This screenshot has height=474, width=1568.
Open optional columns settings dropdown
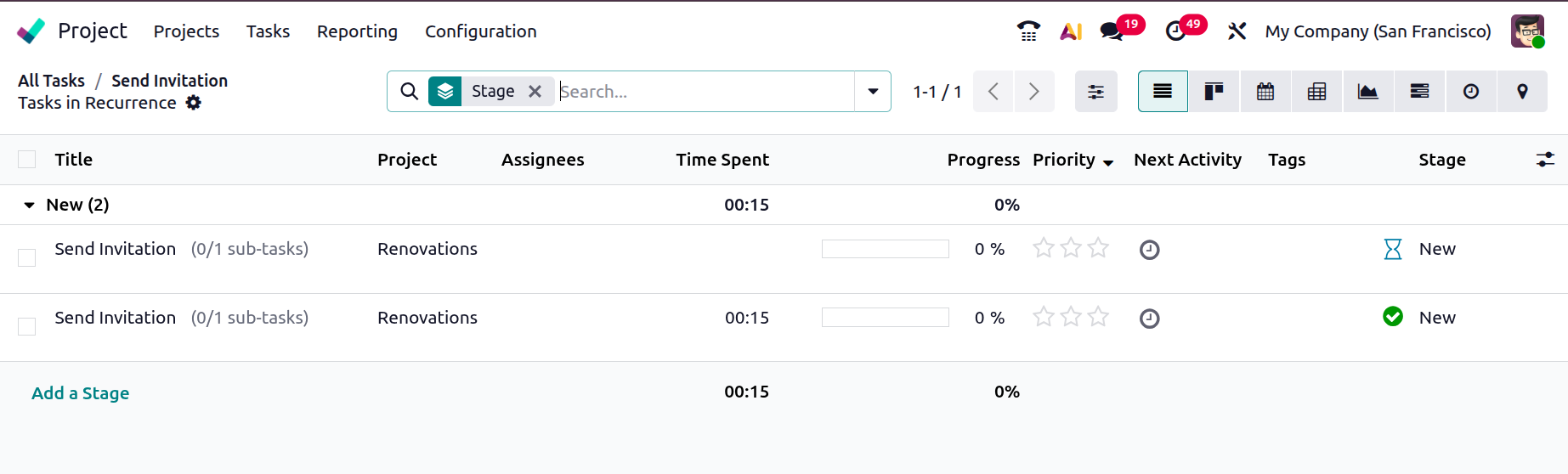coord(1545,160)
